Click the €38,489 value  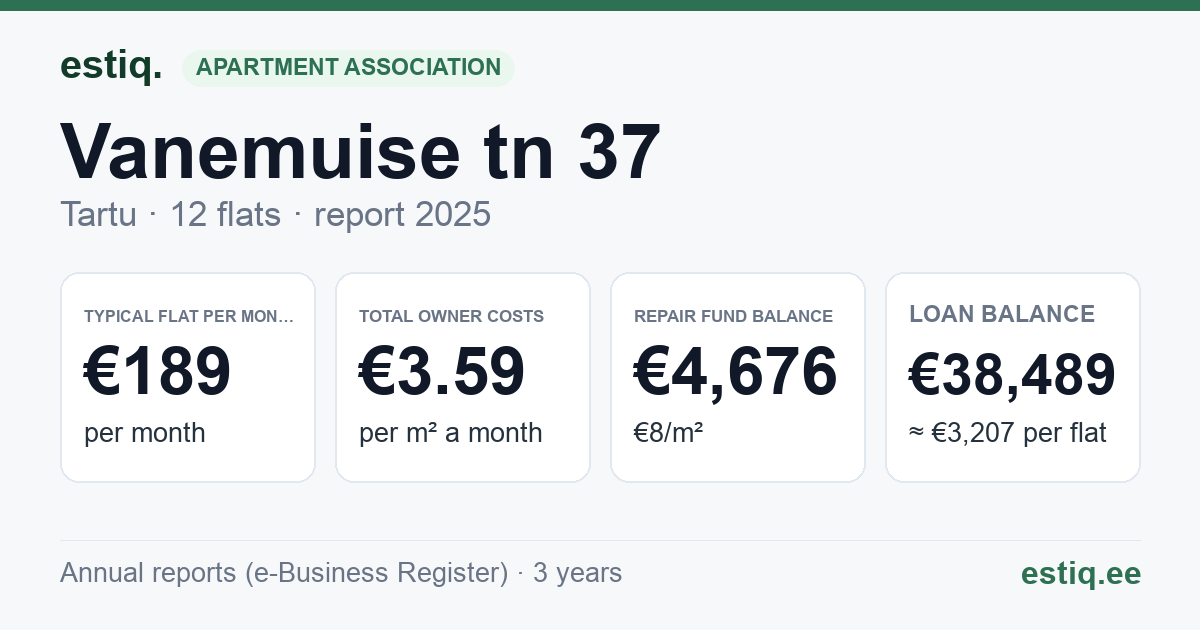(x=1012, y=375)
